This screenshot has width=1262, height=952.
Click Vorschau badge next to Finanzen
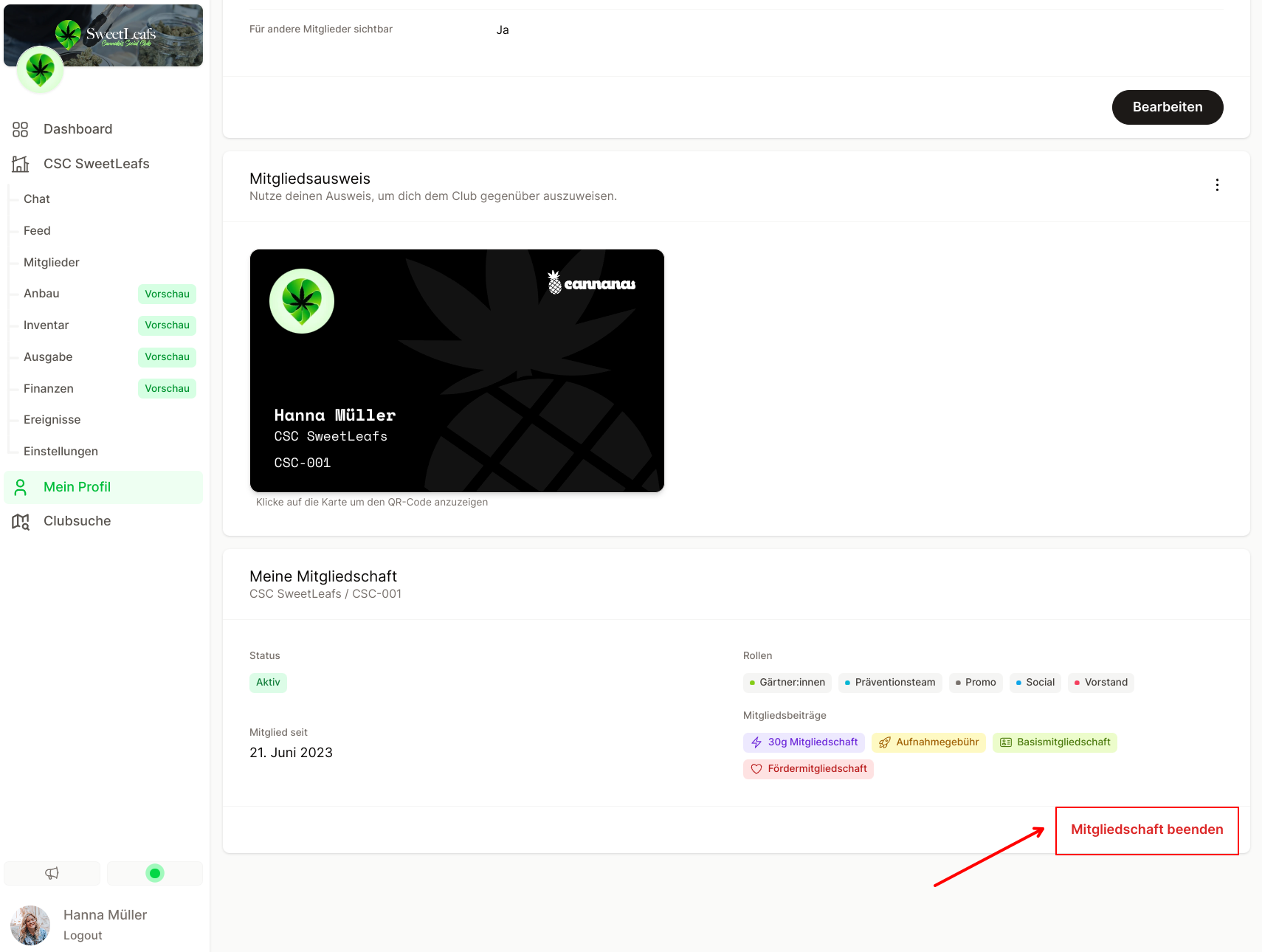pyautogui.click(x=167, y=389)
